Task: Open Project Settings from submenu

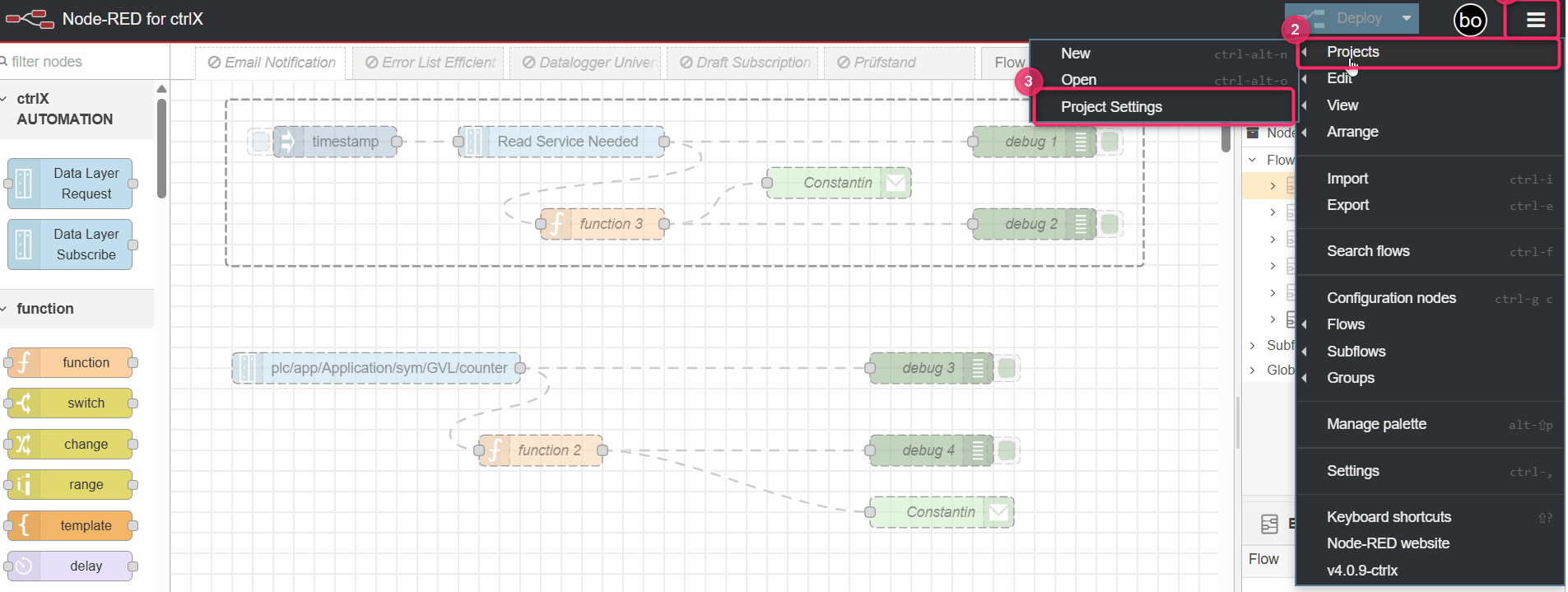Action: 1111,107
